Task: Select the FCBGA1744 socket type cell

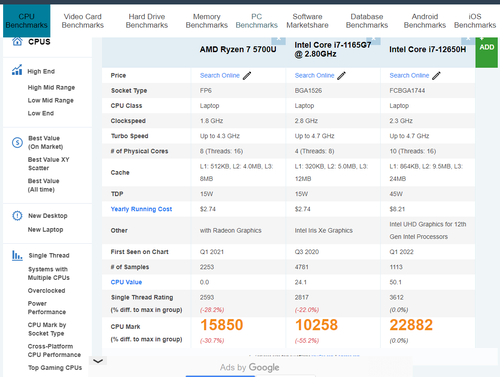Action: point(407,91)
